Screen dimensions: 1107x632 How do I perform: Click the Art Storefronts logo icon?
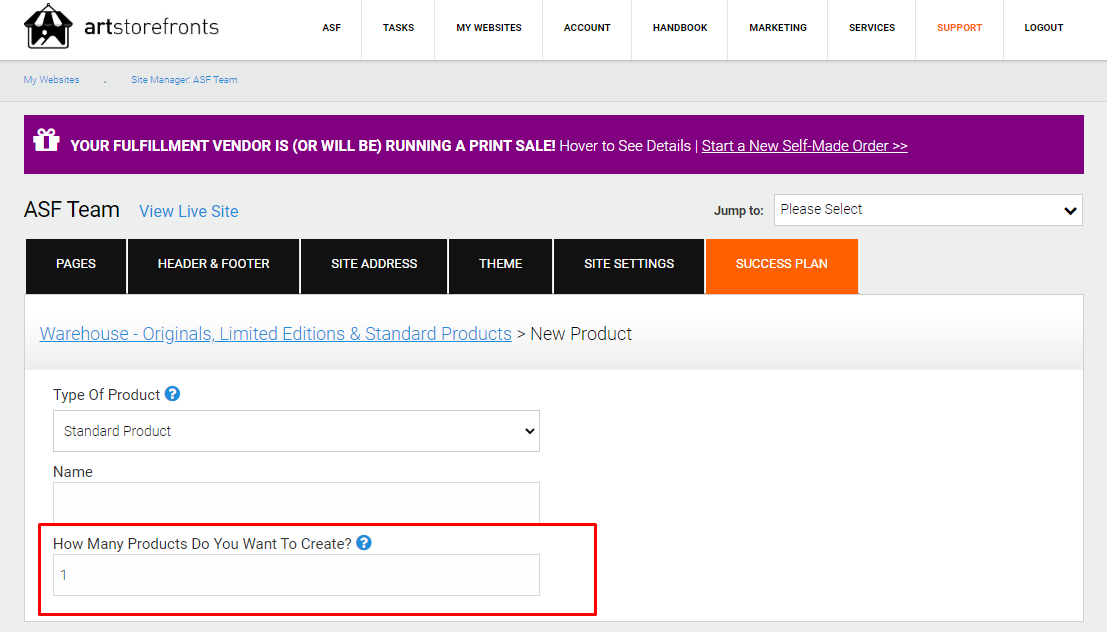(x=48, y=27)
